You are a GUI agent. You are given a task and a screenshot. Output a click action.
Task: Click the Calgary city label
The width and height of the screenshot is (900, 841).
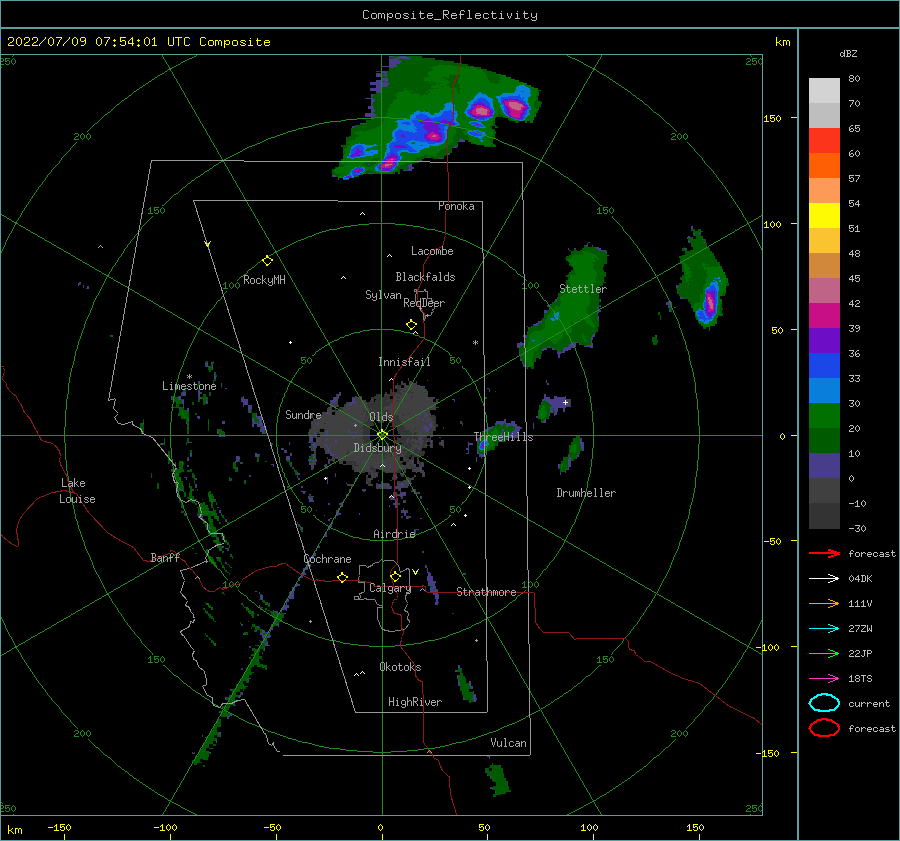[390, 588]
